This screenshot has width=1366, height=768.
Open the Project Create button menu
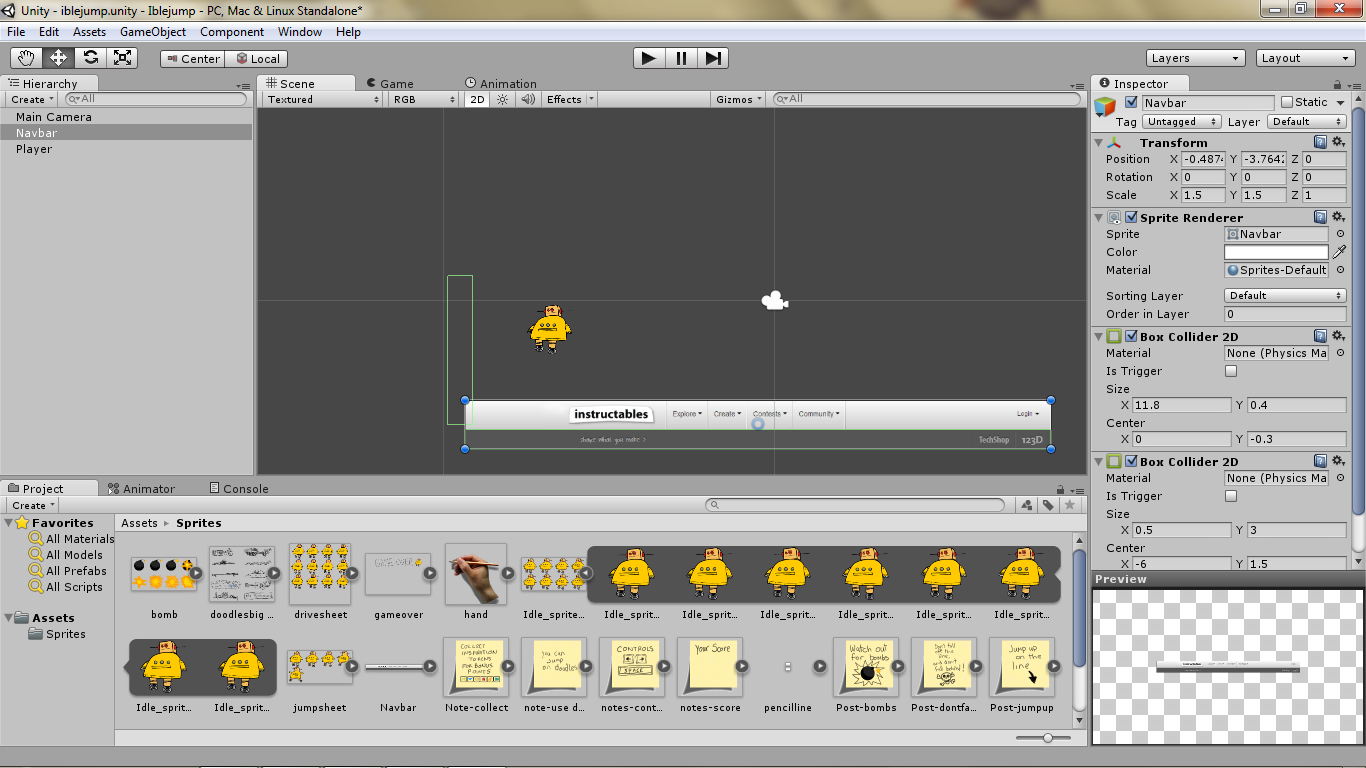tap(32, 505)
